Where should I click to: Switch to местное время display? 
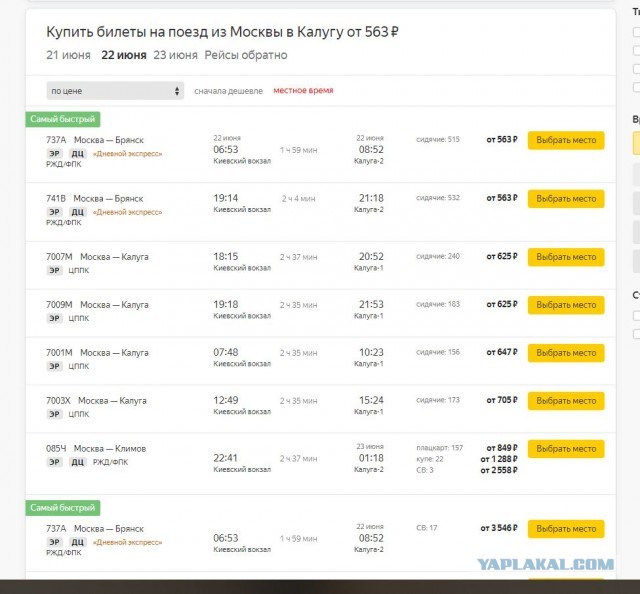[x=303, y=90]
